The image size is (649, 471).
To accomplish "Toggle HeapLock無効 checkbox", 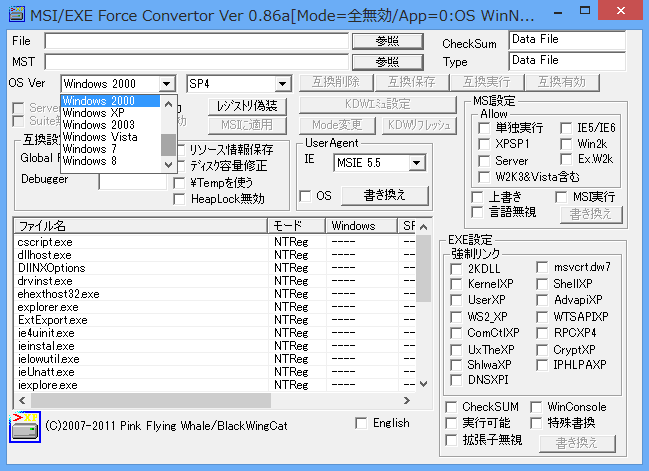I will [x=179, y=199].
